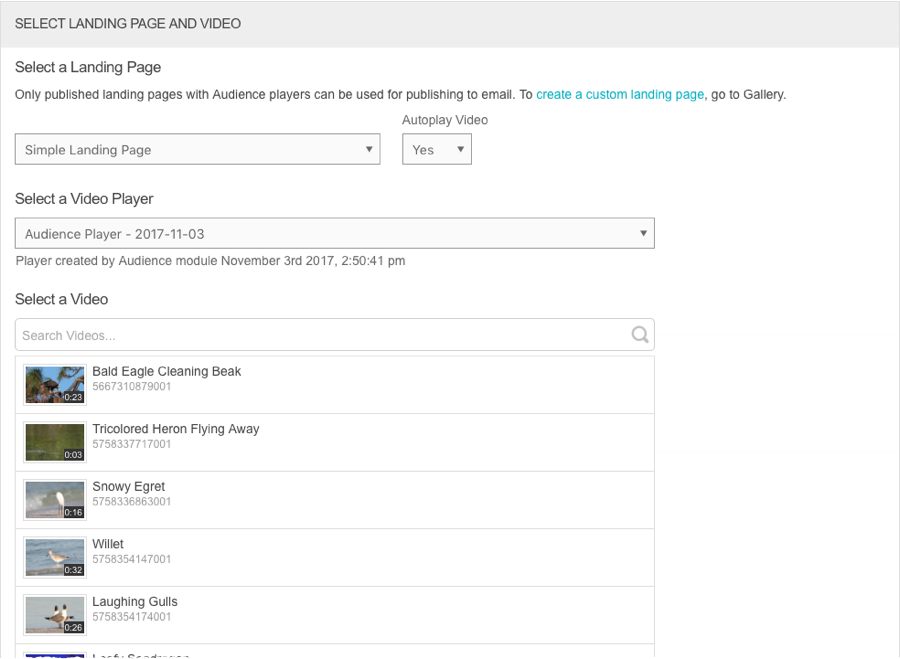Select the Bald Eagle Cleaning Beak title

tap(167, 371)
